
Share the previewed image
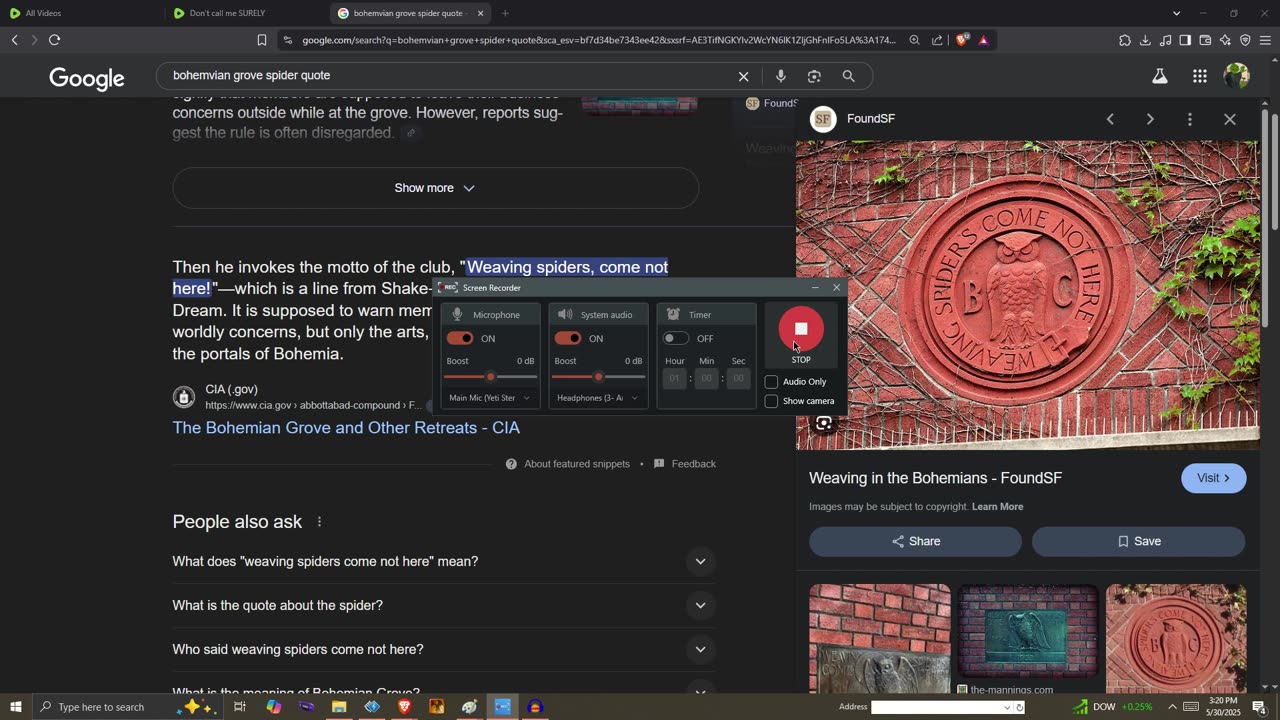click(915, 541)
